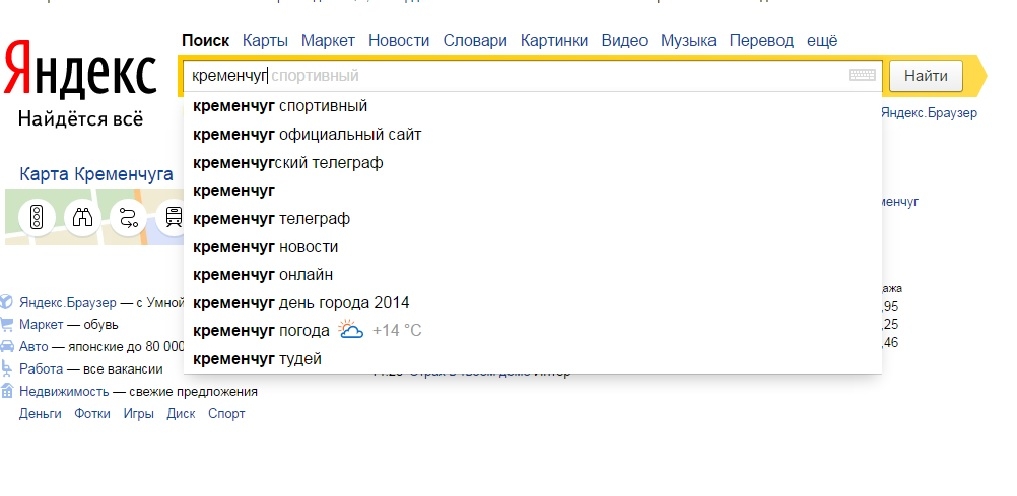Click the shopping cart icon beside Маркет
Screen dimensions: 1017x496
coord(7,325)
